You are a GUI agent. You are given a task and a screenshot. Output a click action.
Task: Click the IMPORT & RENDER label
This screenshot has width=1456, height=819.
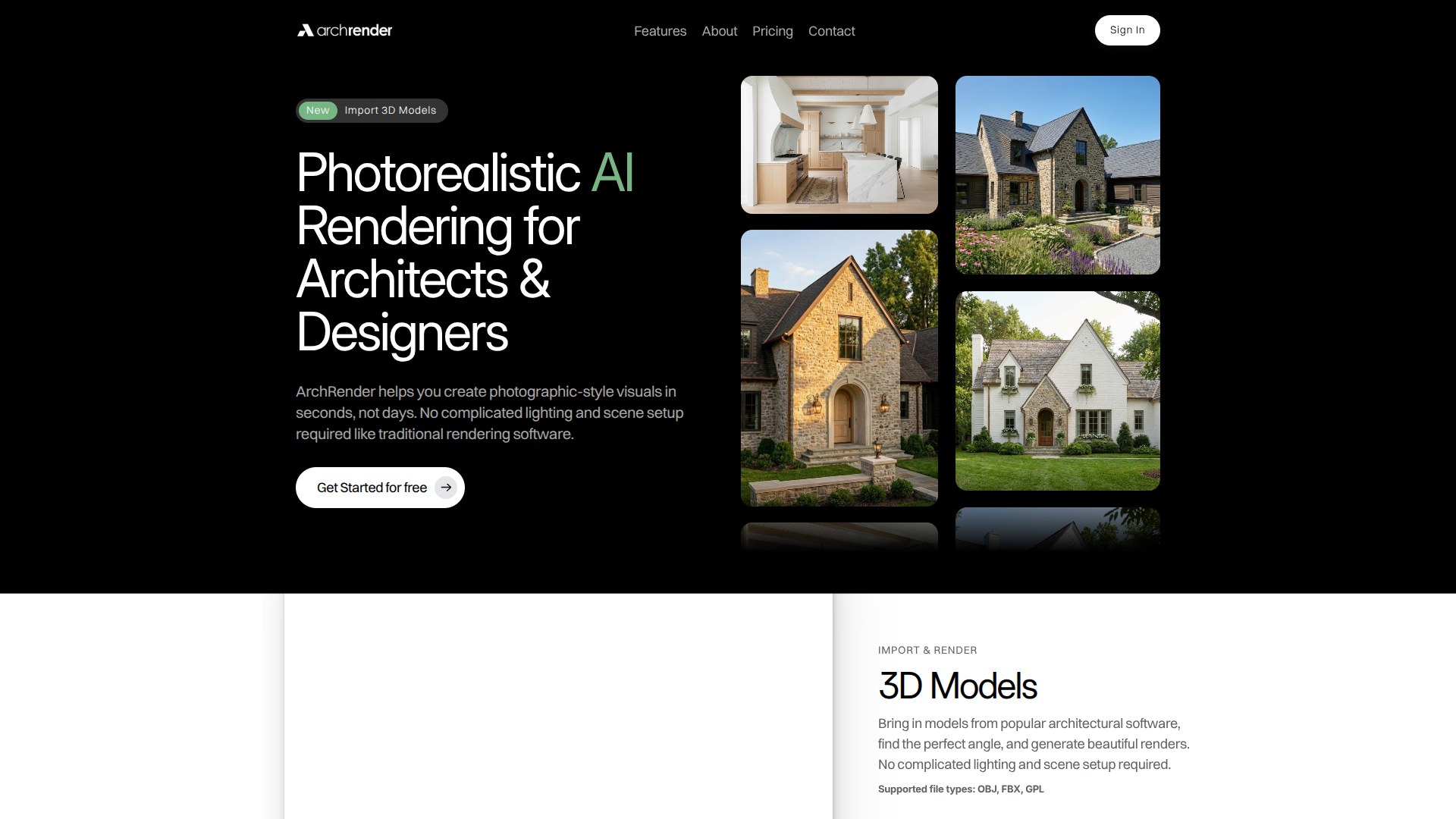pos(927,650)
